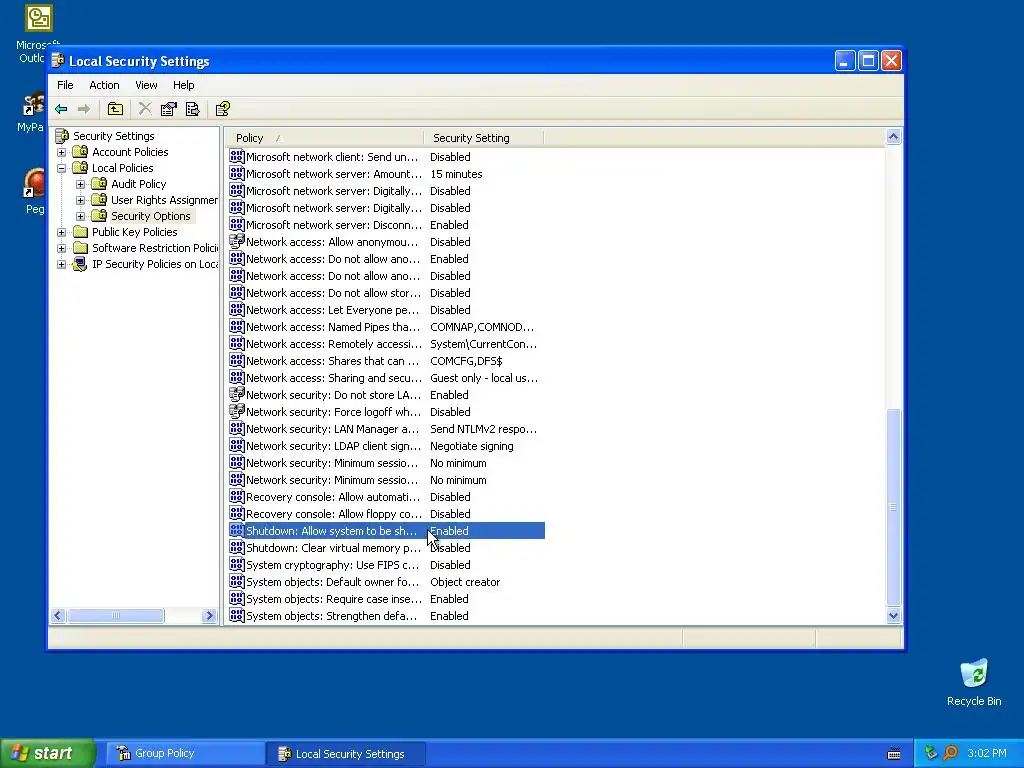Click the green tray icon left of magnifier
The image size is (1024, 768).
(x=931, y=753)
